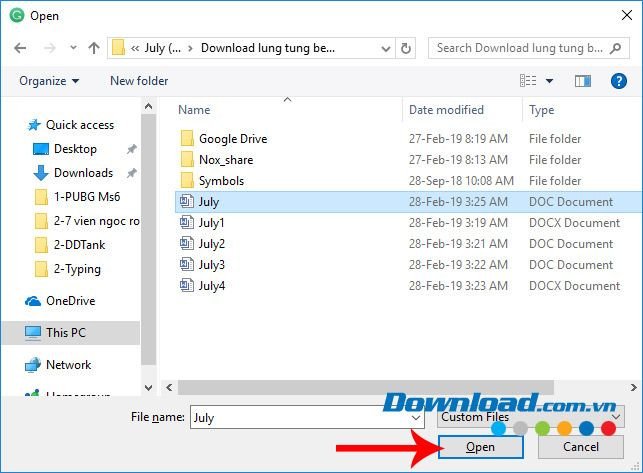Click the Cancel button
This screenshot has width=643, height=473.
[x=580, y=447]
